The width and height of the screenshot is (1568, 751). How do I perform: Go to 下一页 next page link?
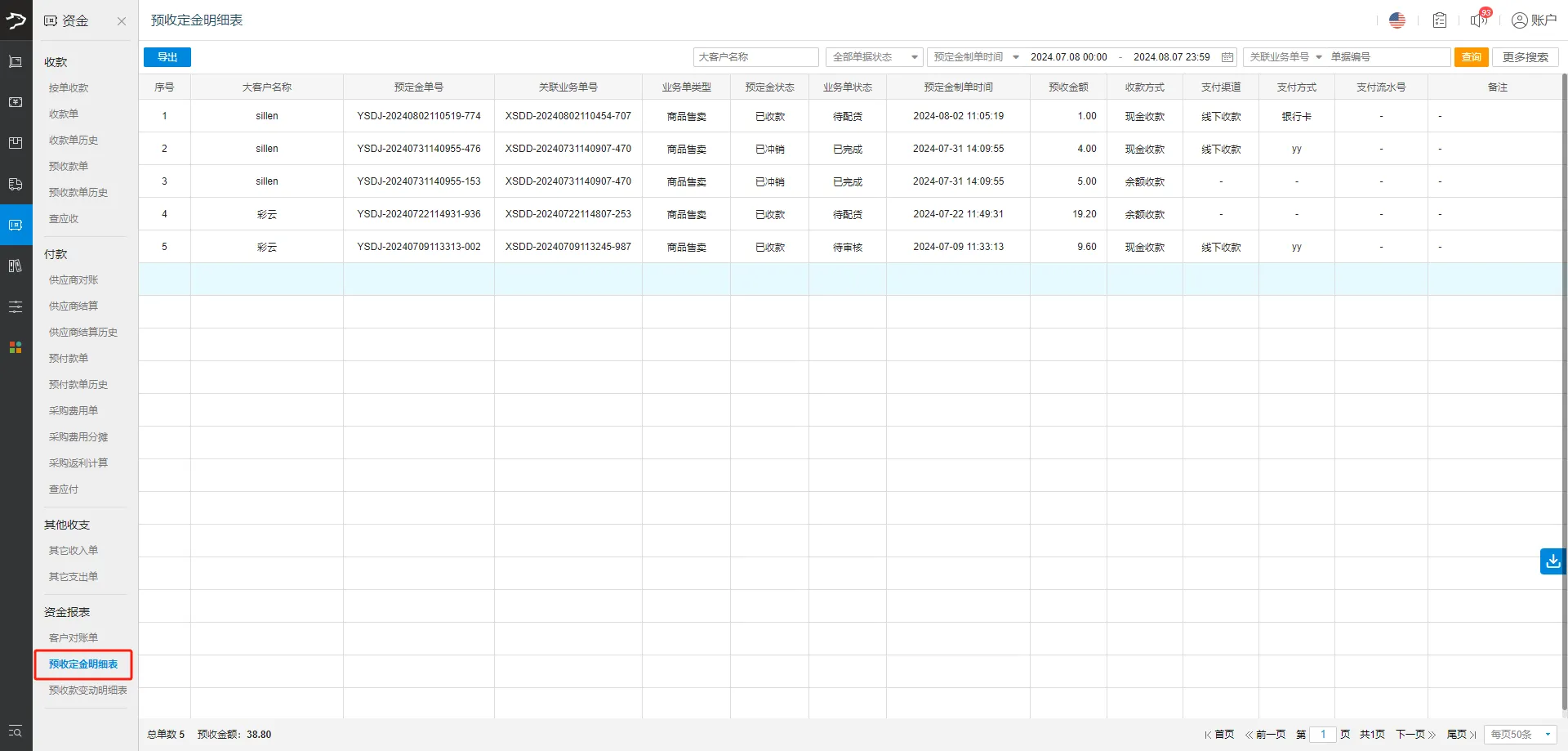(x=1414, y=735)
